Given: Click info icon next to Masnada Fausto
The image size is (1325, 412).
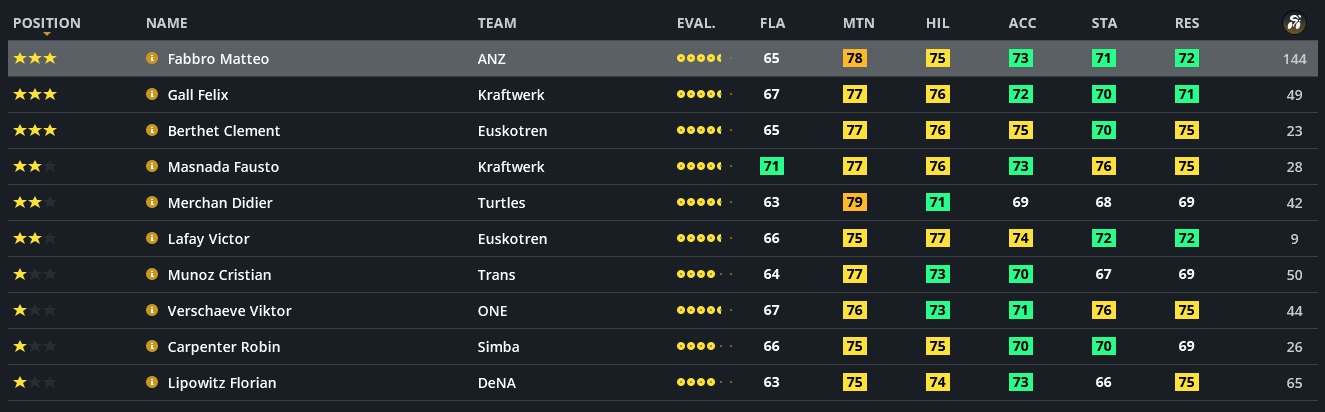Looking at the screenshot, I should (152, 167).
